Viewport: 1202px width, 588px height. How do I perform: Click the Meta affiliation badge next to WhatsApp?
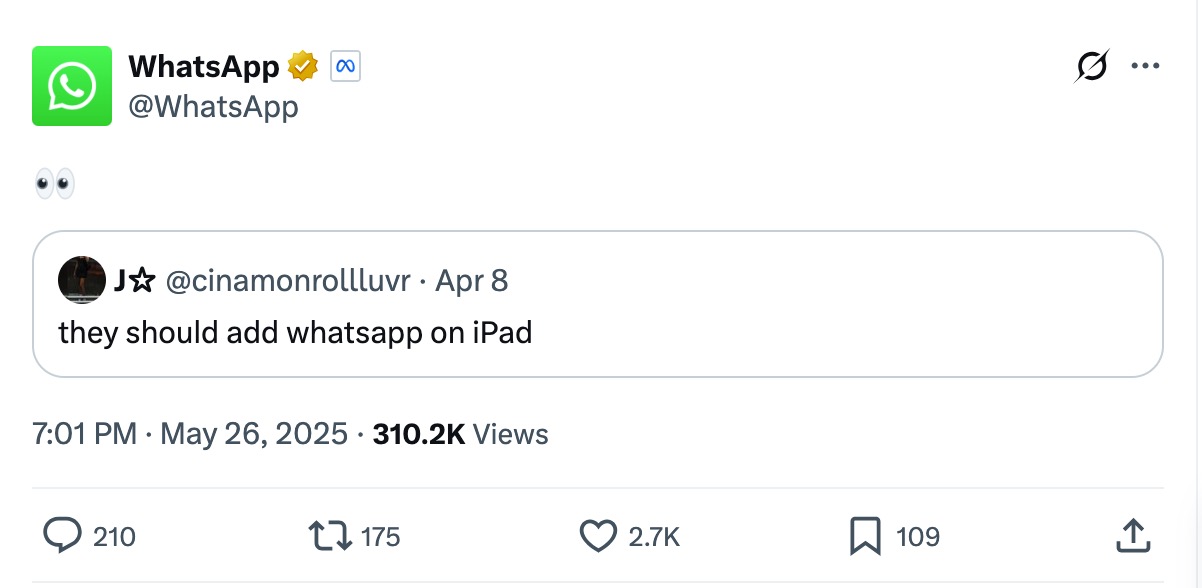(343, 65)
